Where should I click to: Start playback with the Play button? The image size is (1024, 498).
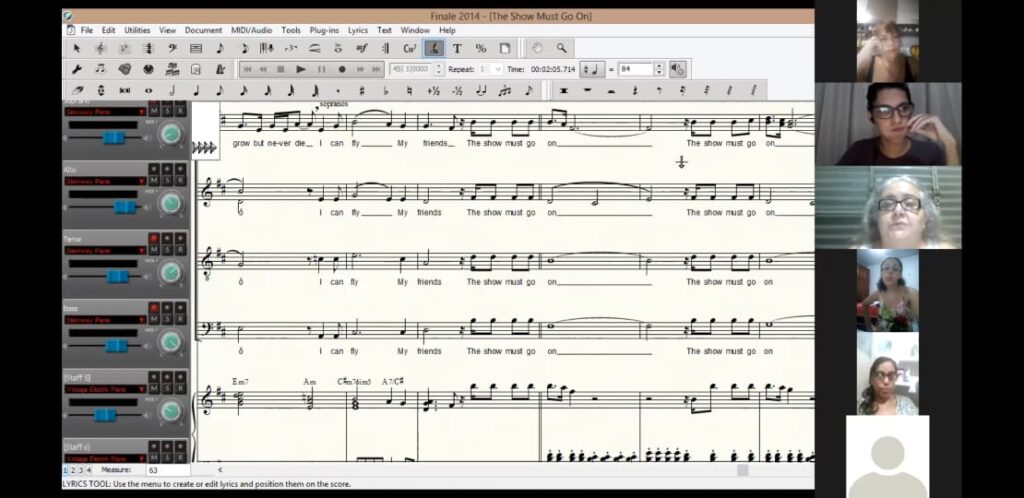click(x=301, y=69)
